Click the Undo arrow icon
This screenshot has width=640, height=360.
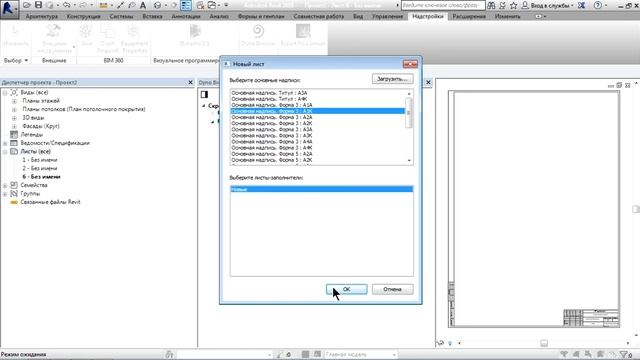coord(67,5)
